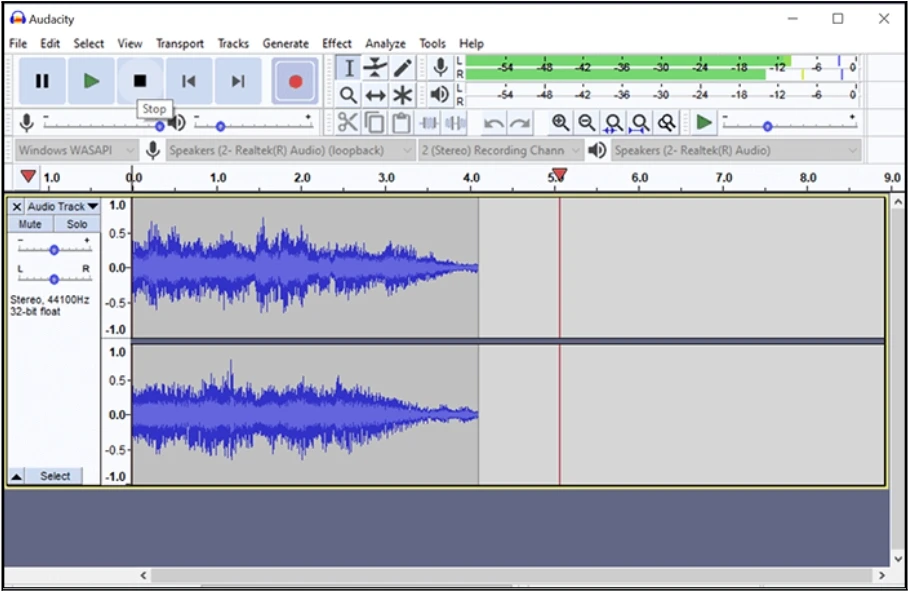Screen dimensions: 908x591
Task: Click the Copy icon
Action: click(375, 123)
